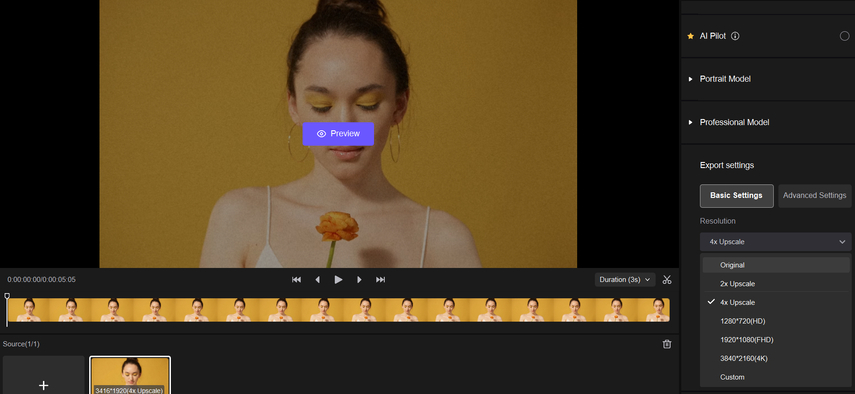Open the Resolution 4x Upscale dropdown
This screenshot has width=855, height=394.
click(x=775, y=241)
